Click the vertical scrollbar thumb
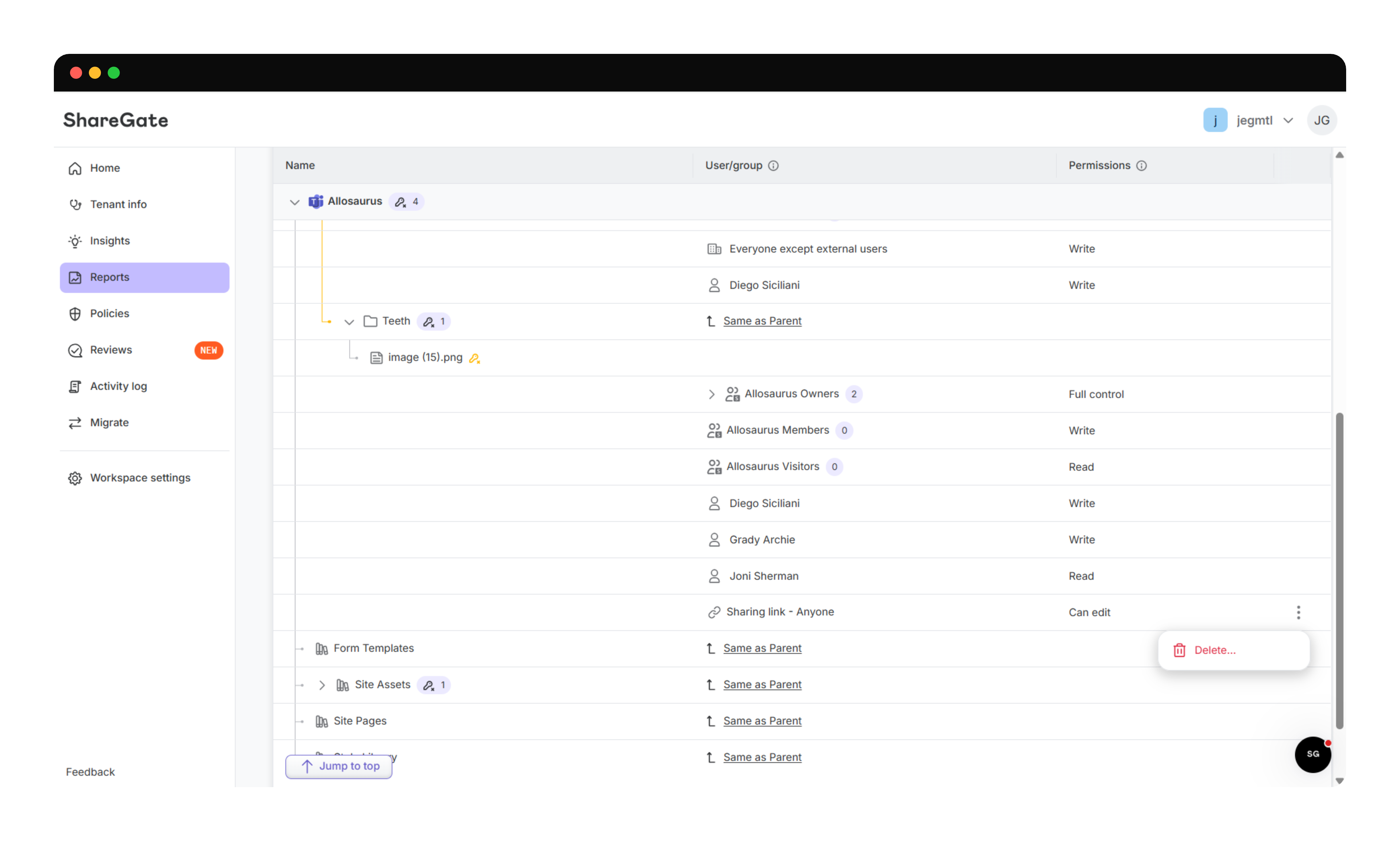Image resolution: width=1400 pixels, height=841 pixels. (x=1339, y=571)
